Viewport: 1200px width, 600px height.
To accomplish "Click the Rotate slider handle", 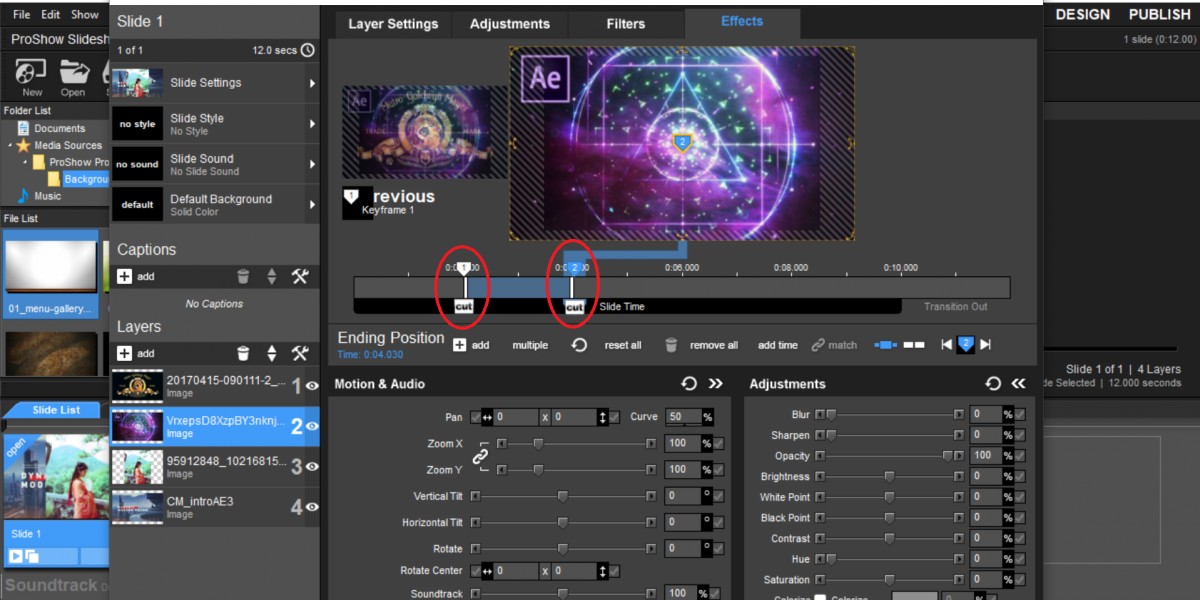I will coord(563,549).
